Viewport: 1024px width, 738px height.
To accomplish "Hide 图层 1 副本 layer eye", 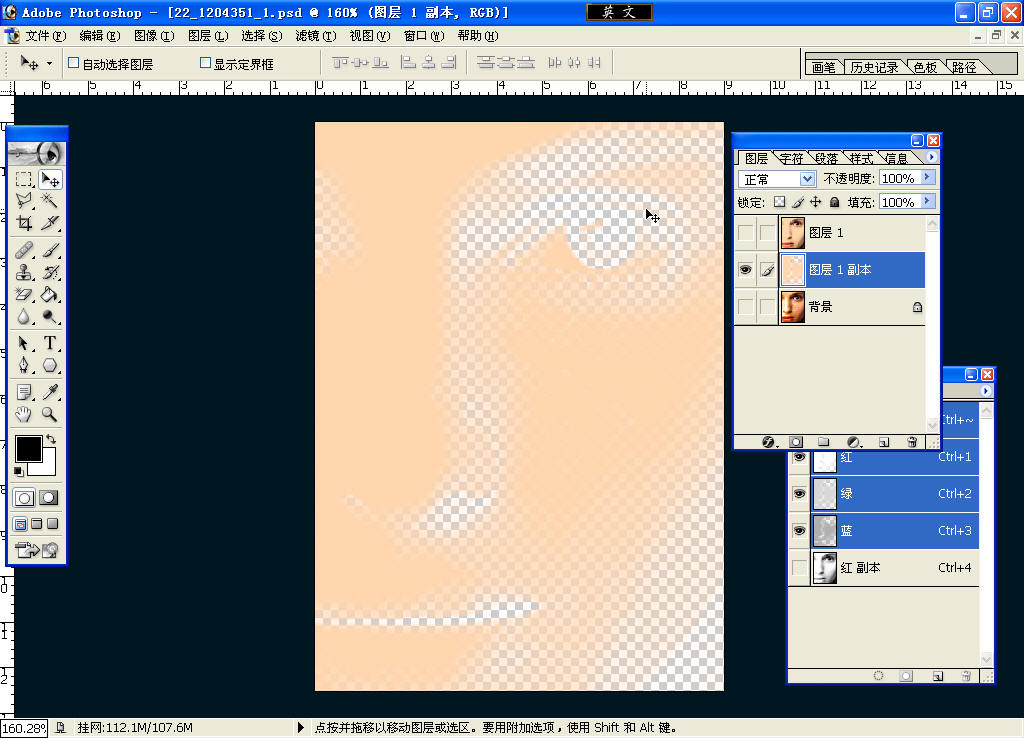I will (x=745, y=270).
